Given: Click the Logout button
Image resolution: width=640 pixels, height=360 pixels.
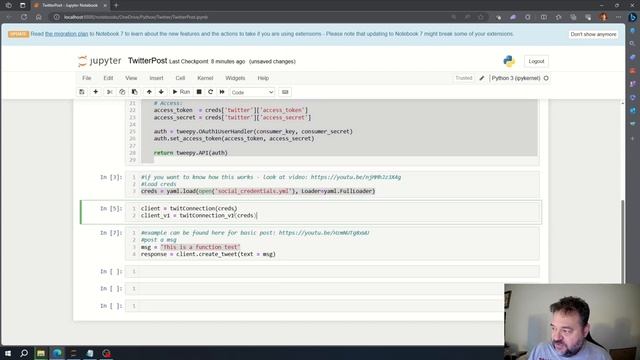Looking at the screenshot, I should point(536,61).
